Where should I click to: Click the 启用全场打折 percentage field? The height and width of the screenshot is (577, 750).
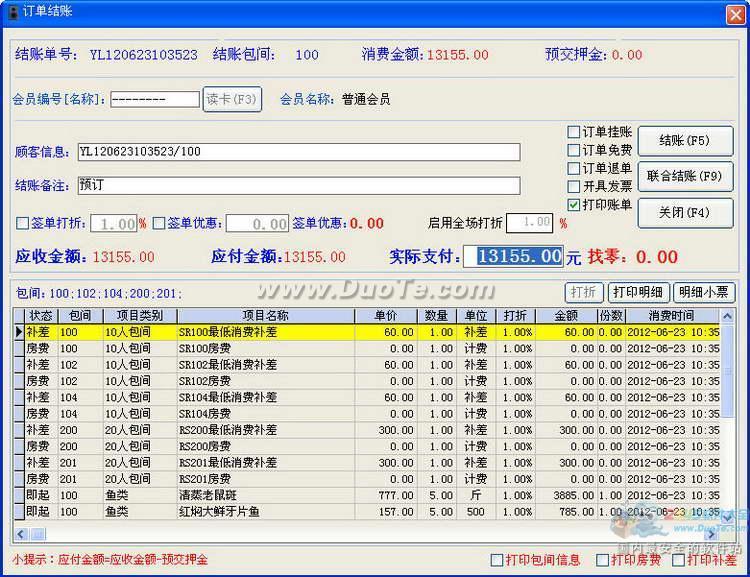(529, 223)
